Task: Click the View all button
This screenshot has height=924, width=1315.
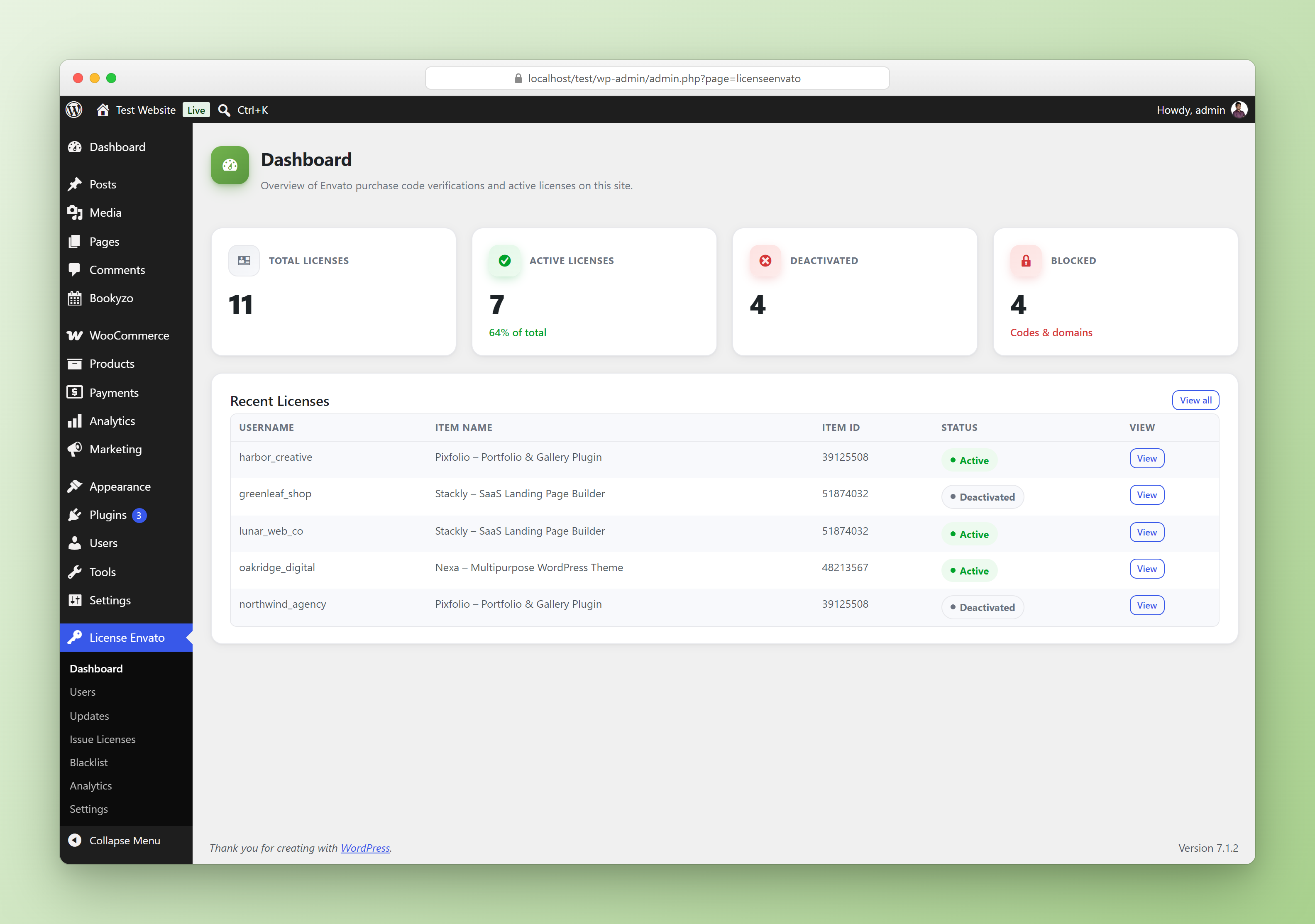Action: coord(1195,401)
